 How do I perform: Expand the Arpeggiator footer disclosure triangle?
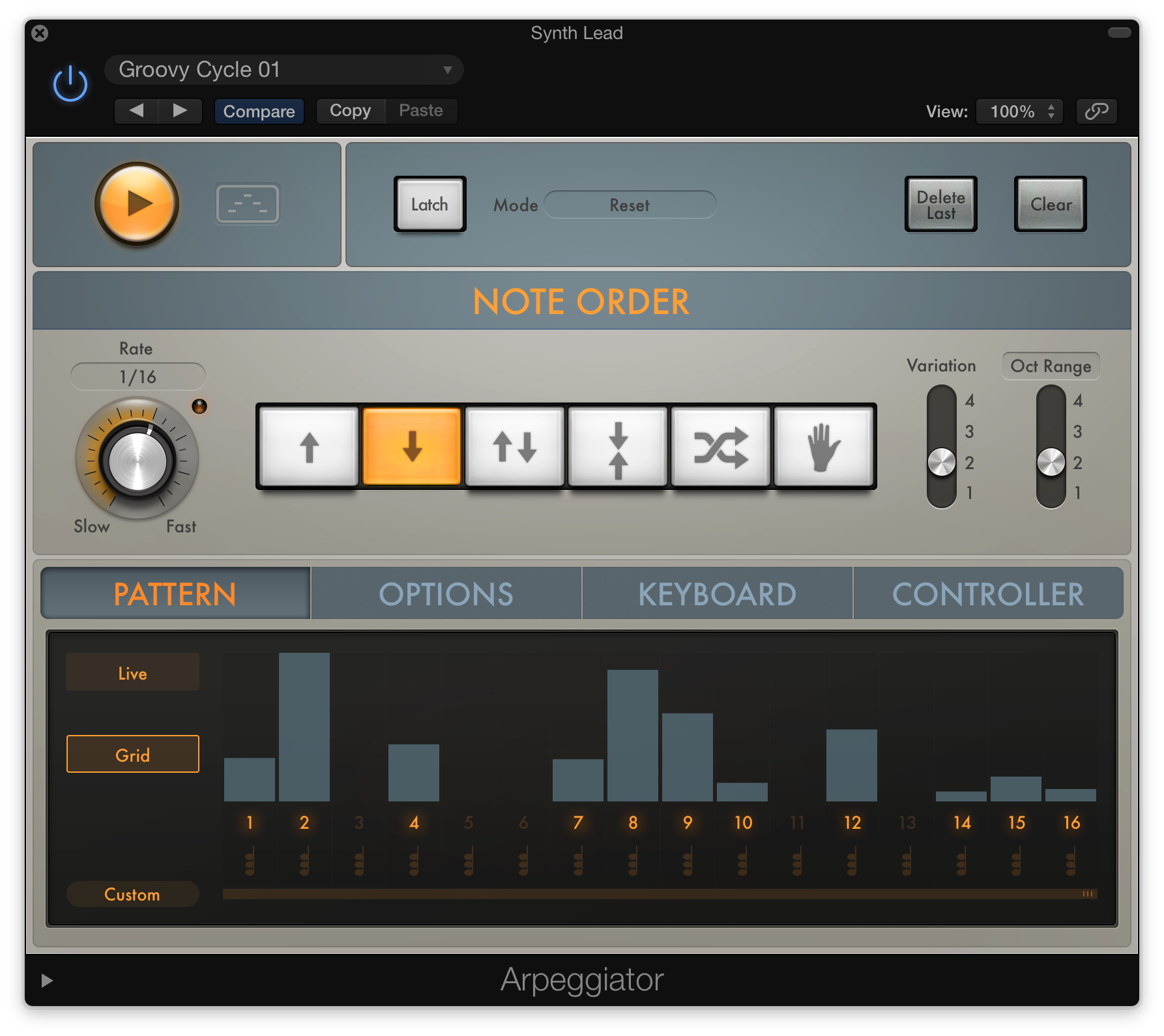46,980
